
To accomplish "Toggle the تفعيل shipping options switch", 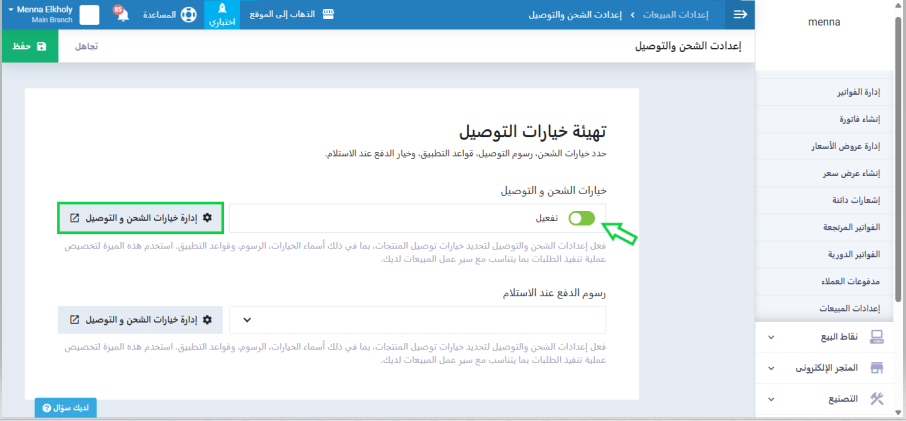I will pos(581,218).
